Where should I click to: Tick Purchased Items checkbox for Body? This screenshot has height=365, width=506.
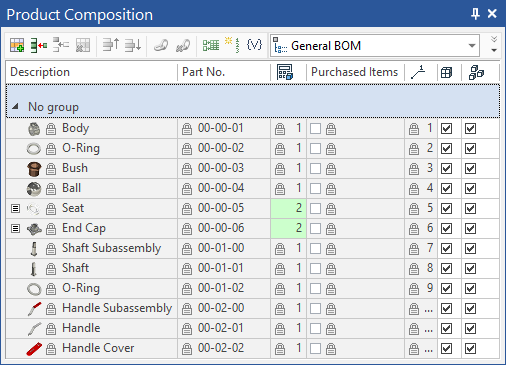[x=315, y=129]
